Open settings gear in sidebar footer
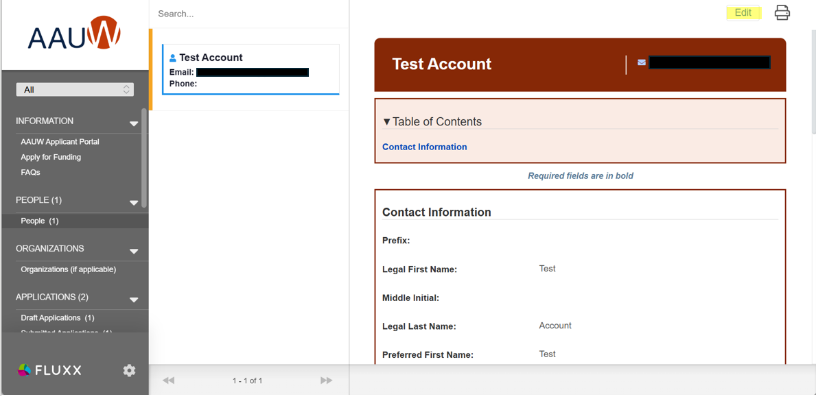 pyautogui.click(x=129, y=371)
